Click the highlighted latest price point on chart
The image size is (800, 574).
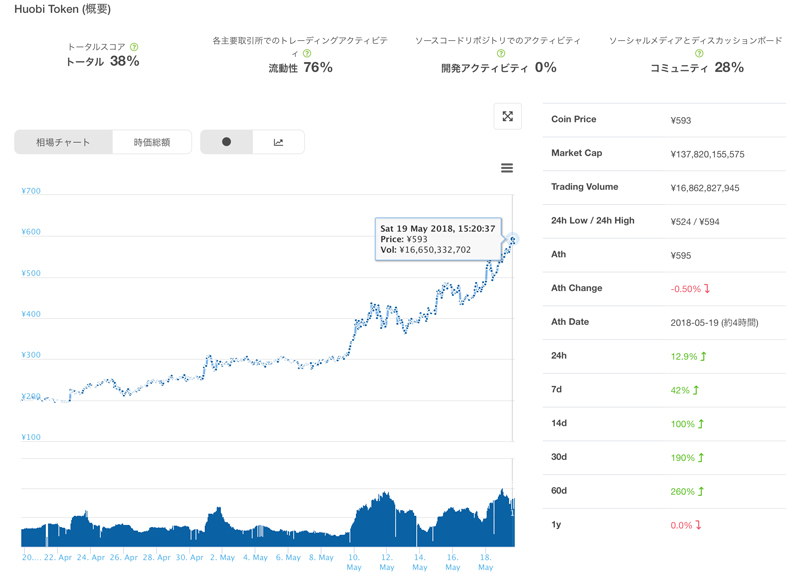pos(513,239)
